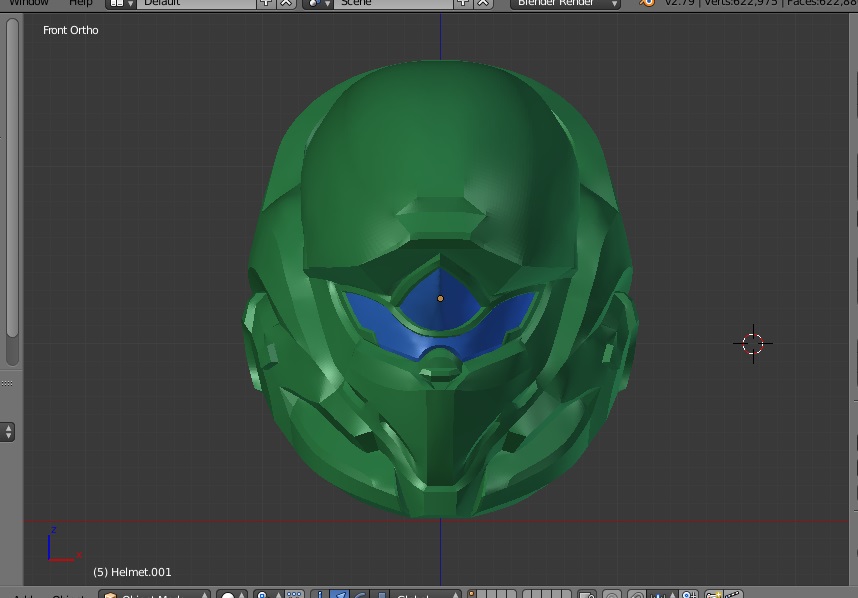858x598 pixels.
Task: Select the helmet's orange origin point
Action: pos(440,298)
